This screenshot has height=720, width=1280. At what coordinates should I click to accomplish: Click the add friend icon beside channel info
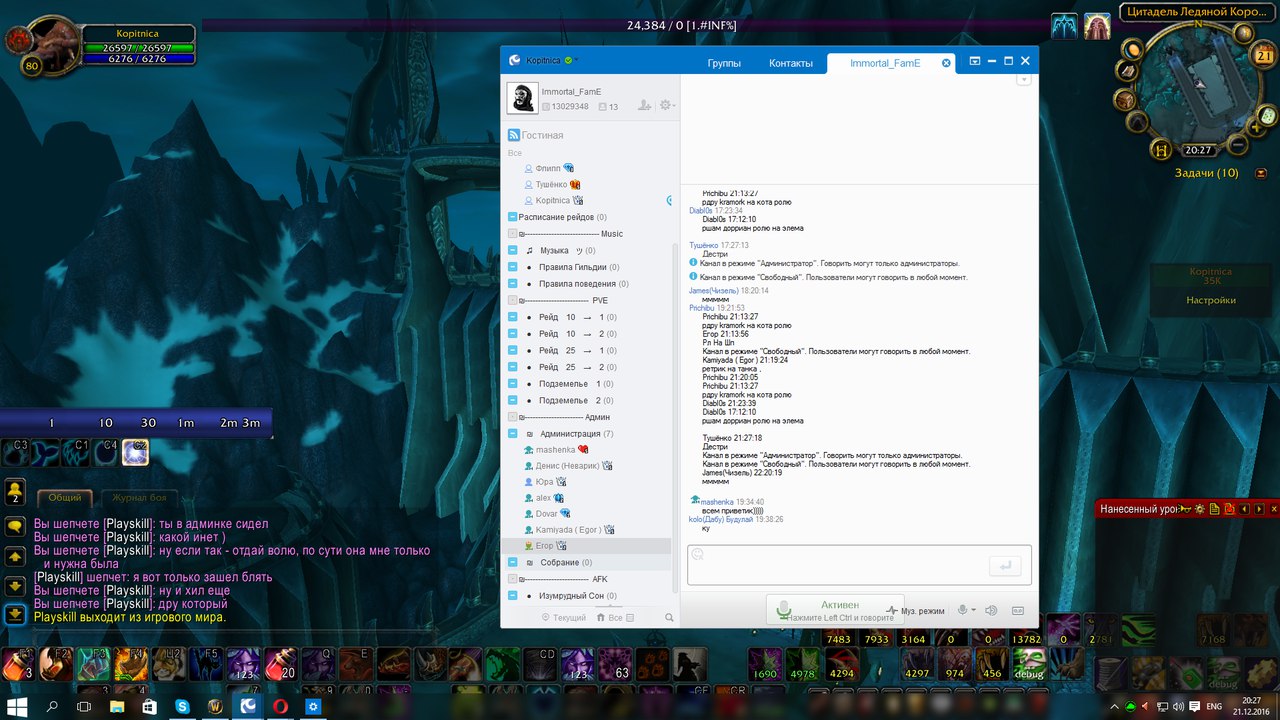pos(644,105)
